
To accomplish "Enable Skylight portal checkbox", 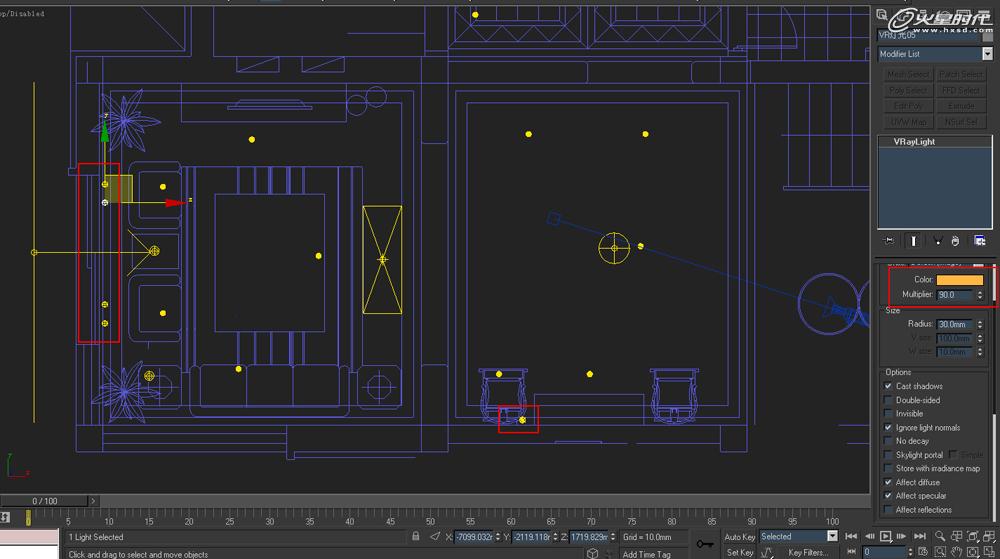I will (888, 455).
